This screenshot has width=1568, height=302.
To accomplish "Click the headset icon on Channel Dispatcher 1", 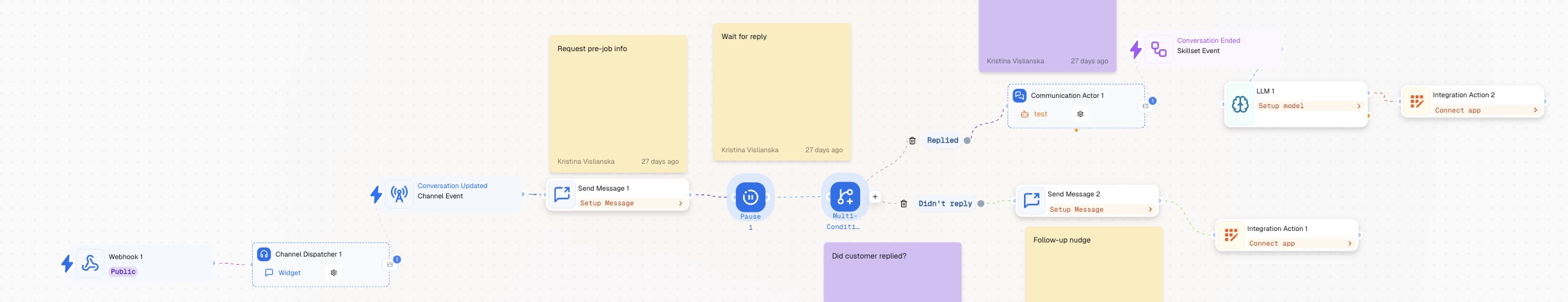I will tap(264, 254).
